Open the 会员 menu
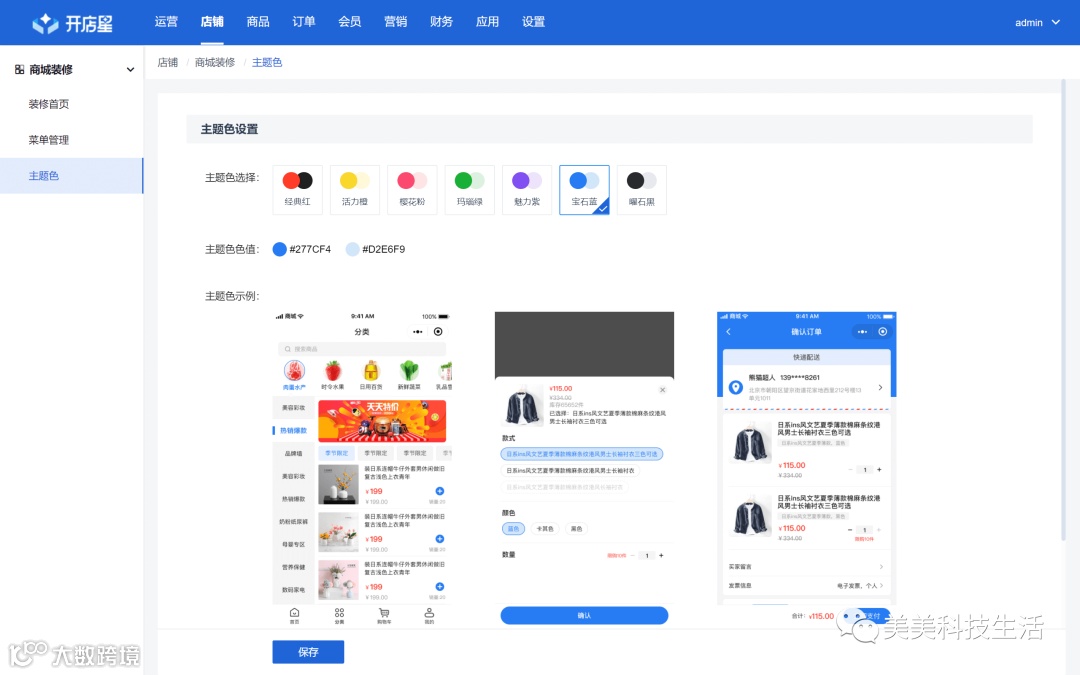The height and width of the screenshot is (675, 1080). tap(350, 21)
